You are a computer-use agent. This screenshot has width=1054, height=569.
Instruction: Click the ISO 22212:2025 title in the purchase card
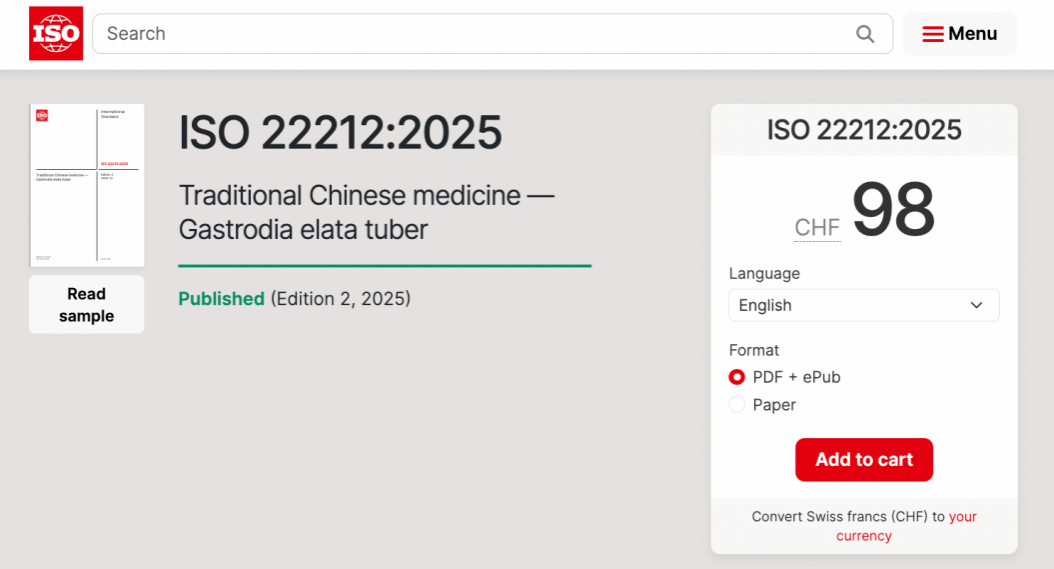click(x=864, y=130)
